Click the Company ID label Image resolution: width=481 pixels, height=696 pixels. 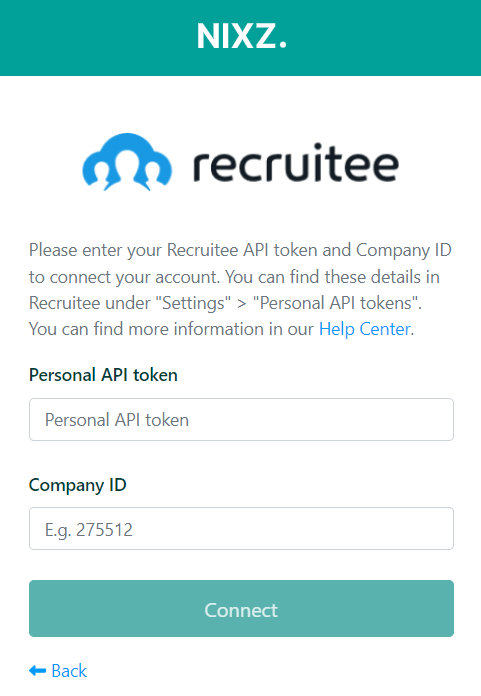pyautogui.click(x=78, y=485)
